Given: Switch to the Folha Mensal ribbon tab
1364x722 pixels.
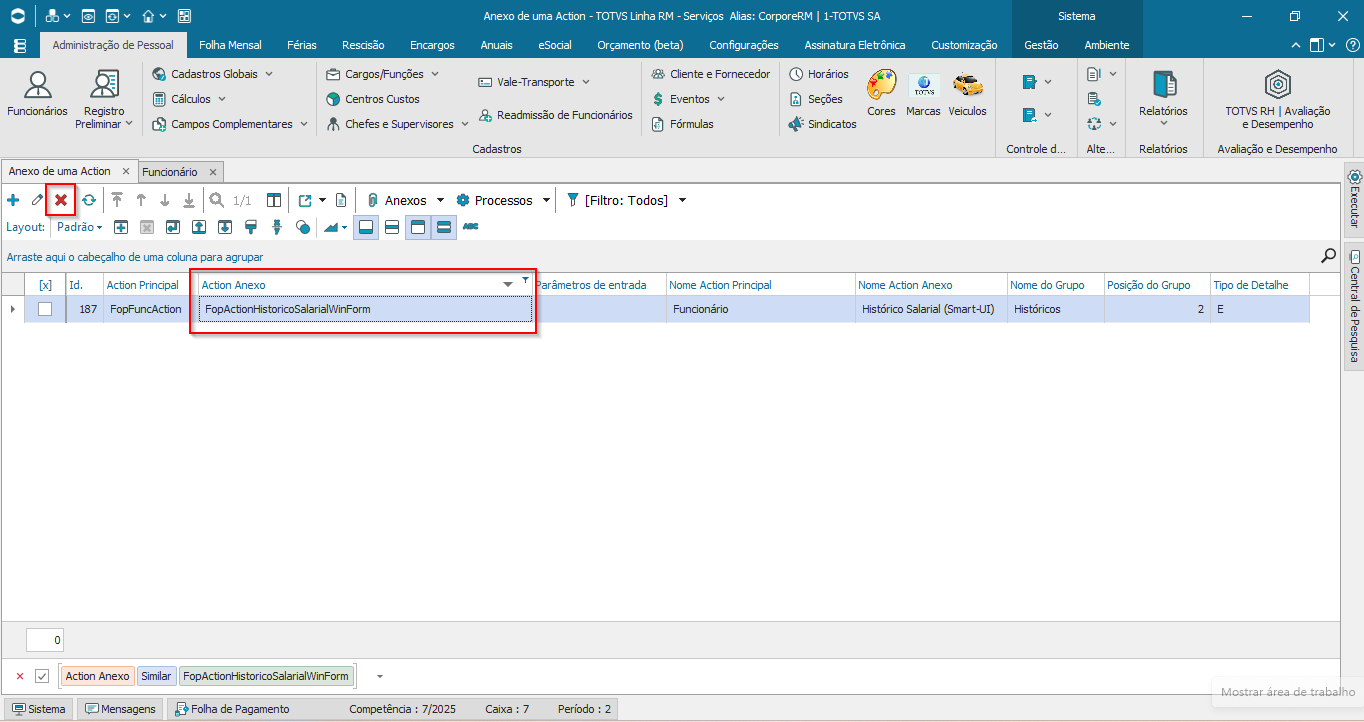Looking at the screenshot, I should (230, 45).
